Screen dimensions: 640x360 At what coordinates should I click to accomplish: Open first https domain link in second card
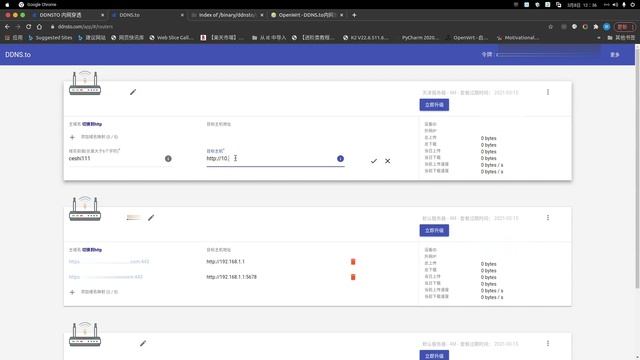109,262
